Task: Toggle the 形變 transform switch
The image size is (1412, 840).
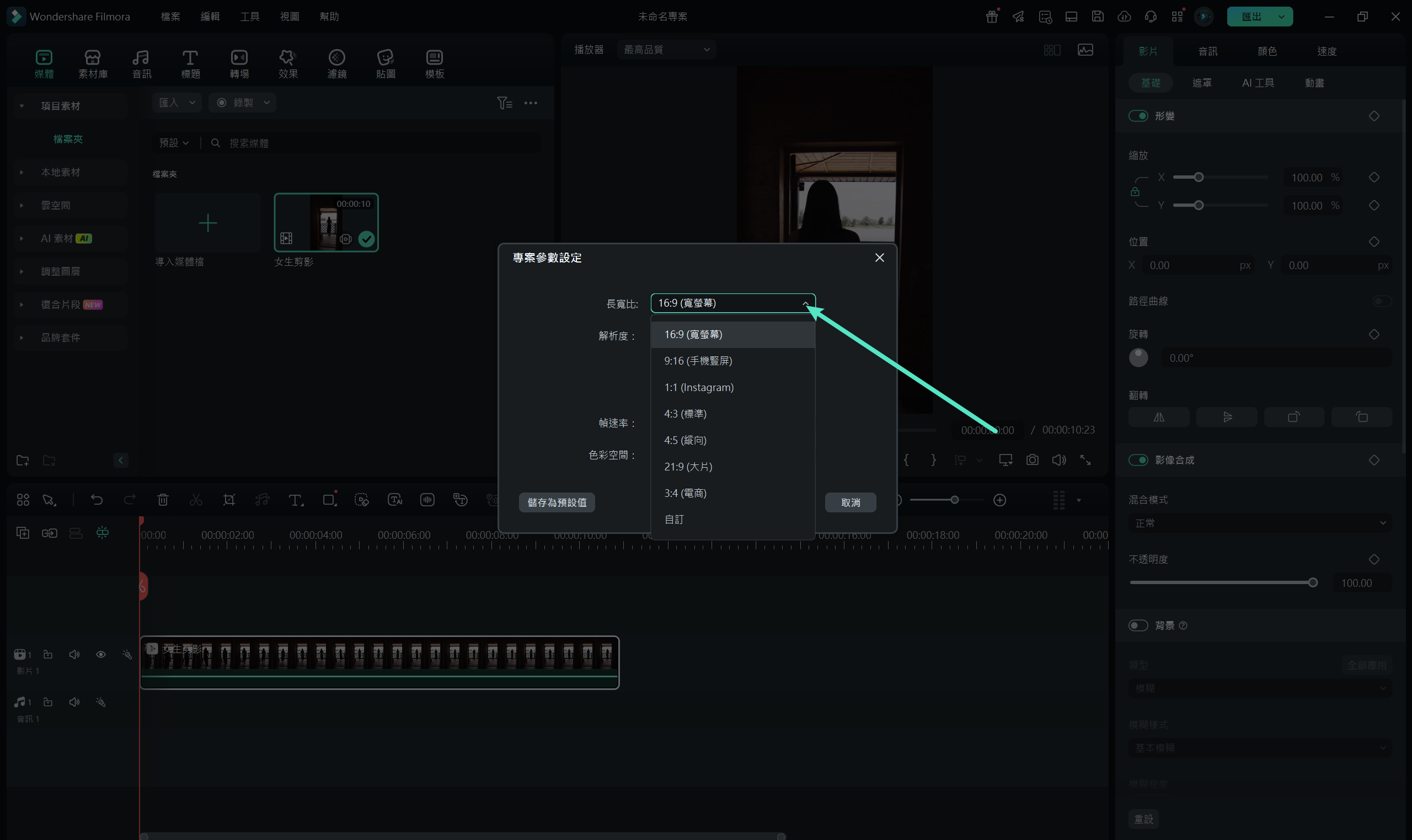Action: click(1138, 116)
